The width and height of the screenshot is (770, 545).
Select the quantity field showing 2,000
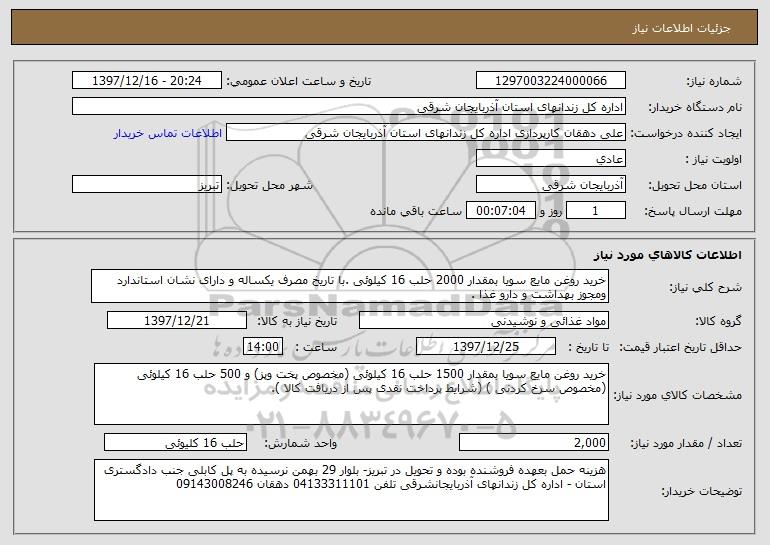(x=534, y=442)
